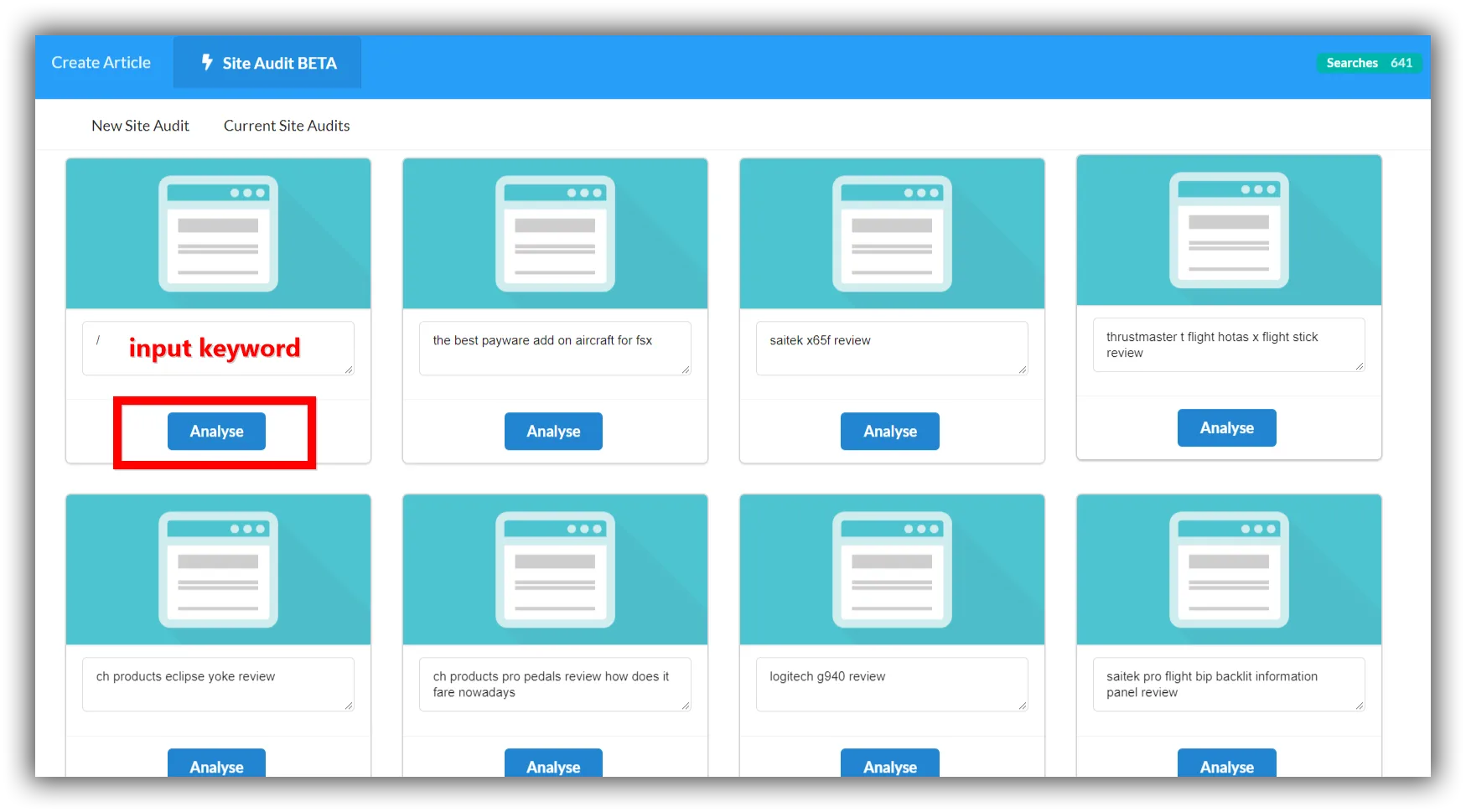Screen dimensions: 1466x812
Task: Focus the ch products eclipse yoke review field
Action: pos(218,685)
